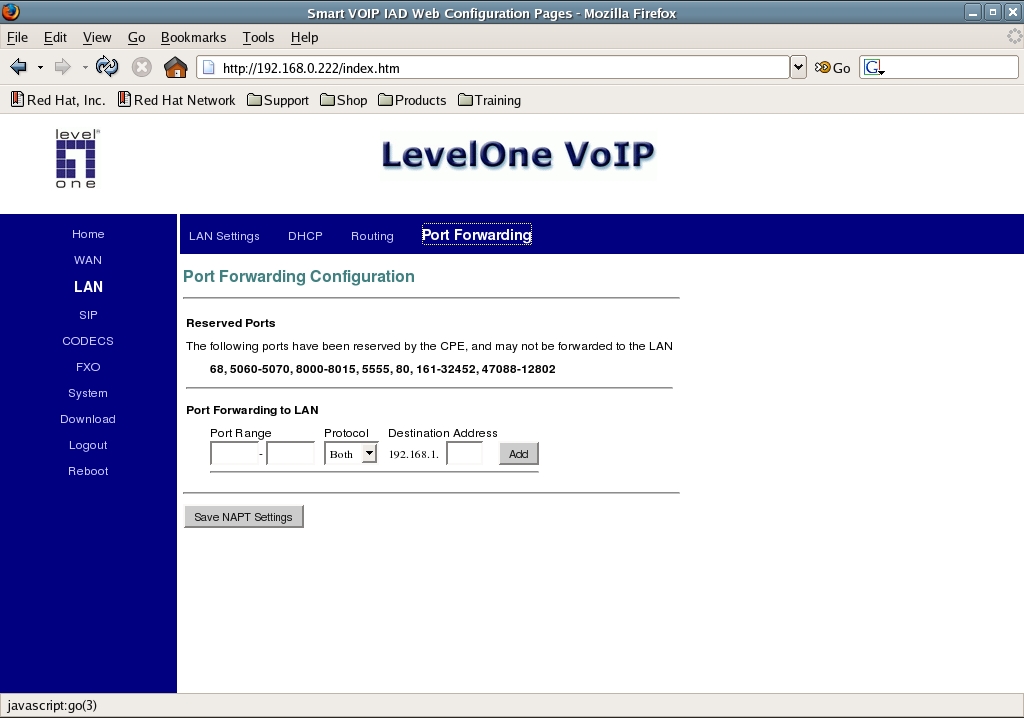Switch to the DHCP tab
The height and width of the screenshot is (718, 1024).
coord(305,236)
